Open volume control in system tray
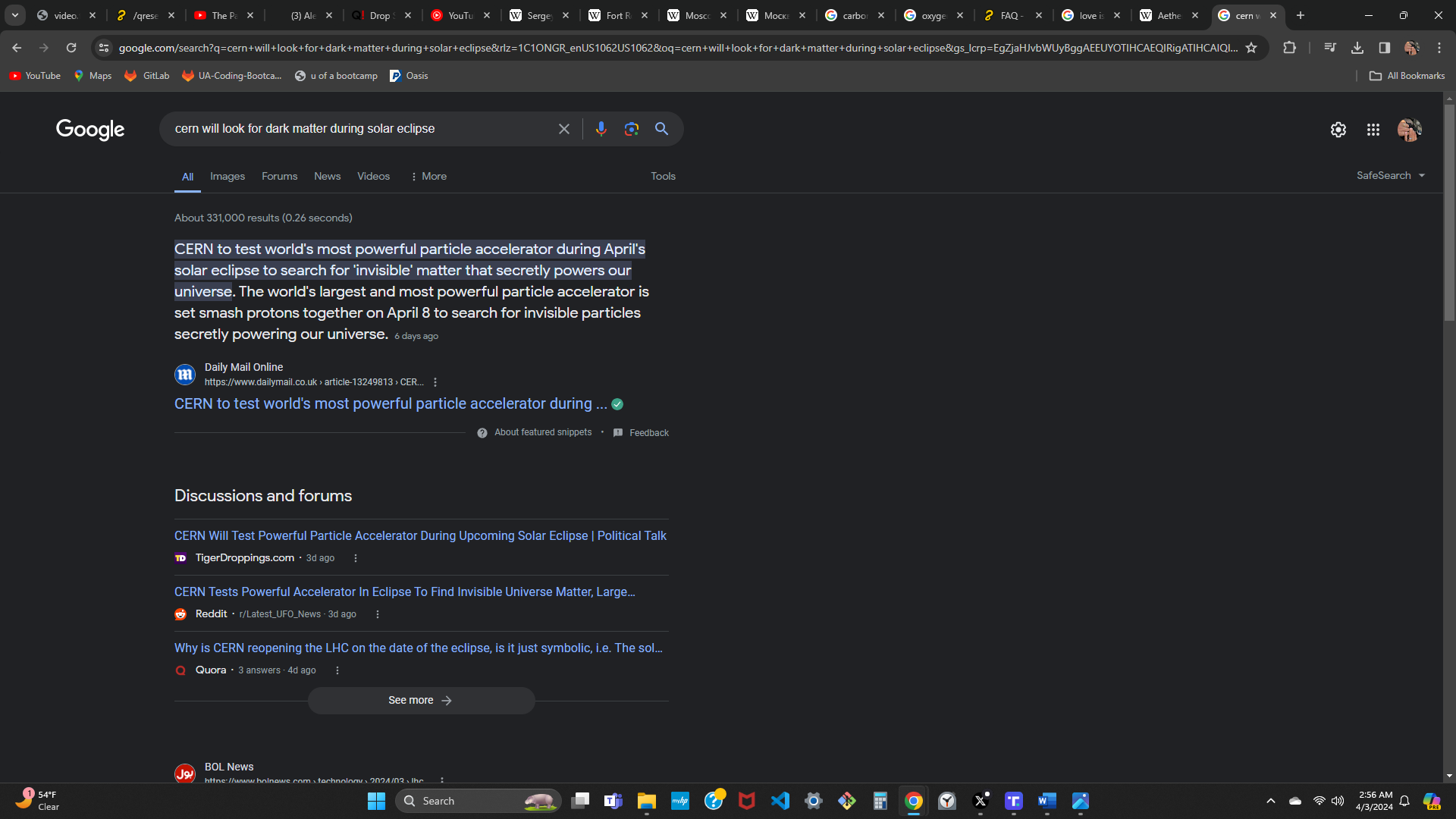The width and height of the screenshot is (1456, 819). (x=1338, y=801)
